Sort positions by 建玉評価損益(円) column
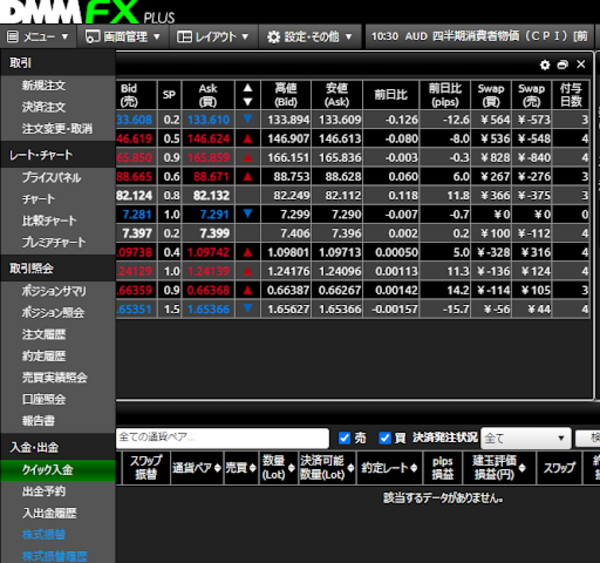Image resolution: width=600 pixels, height=563 pixels. pos(499,468)
